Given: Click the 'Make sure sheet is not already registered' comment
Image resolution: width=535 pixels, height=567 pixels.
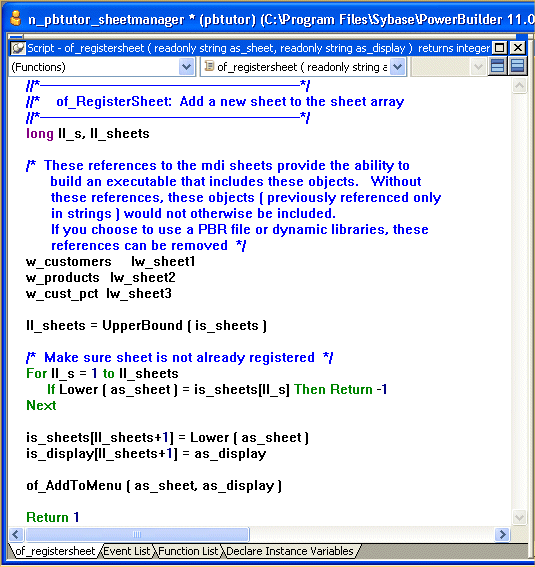Looking at the screenshot, I should (180, 358).
